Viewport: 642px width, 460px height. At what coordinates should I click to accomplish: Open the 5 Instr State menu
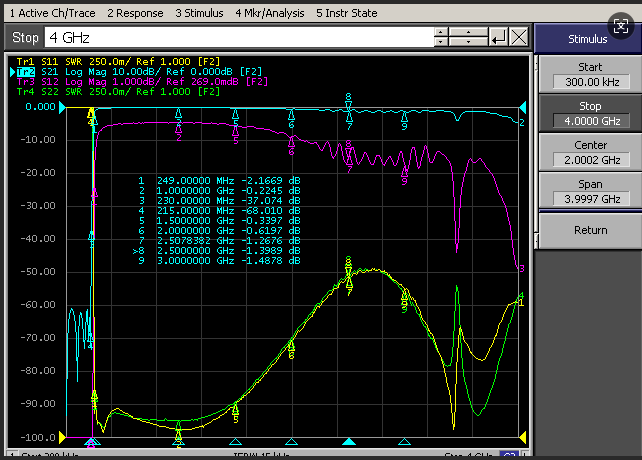[x=346, y=13]
